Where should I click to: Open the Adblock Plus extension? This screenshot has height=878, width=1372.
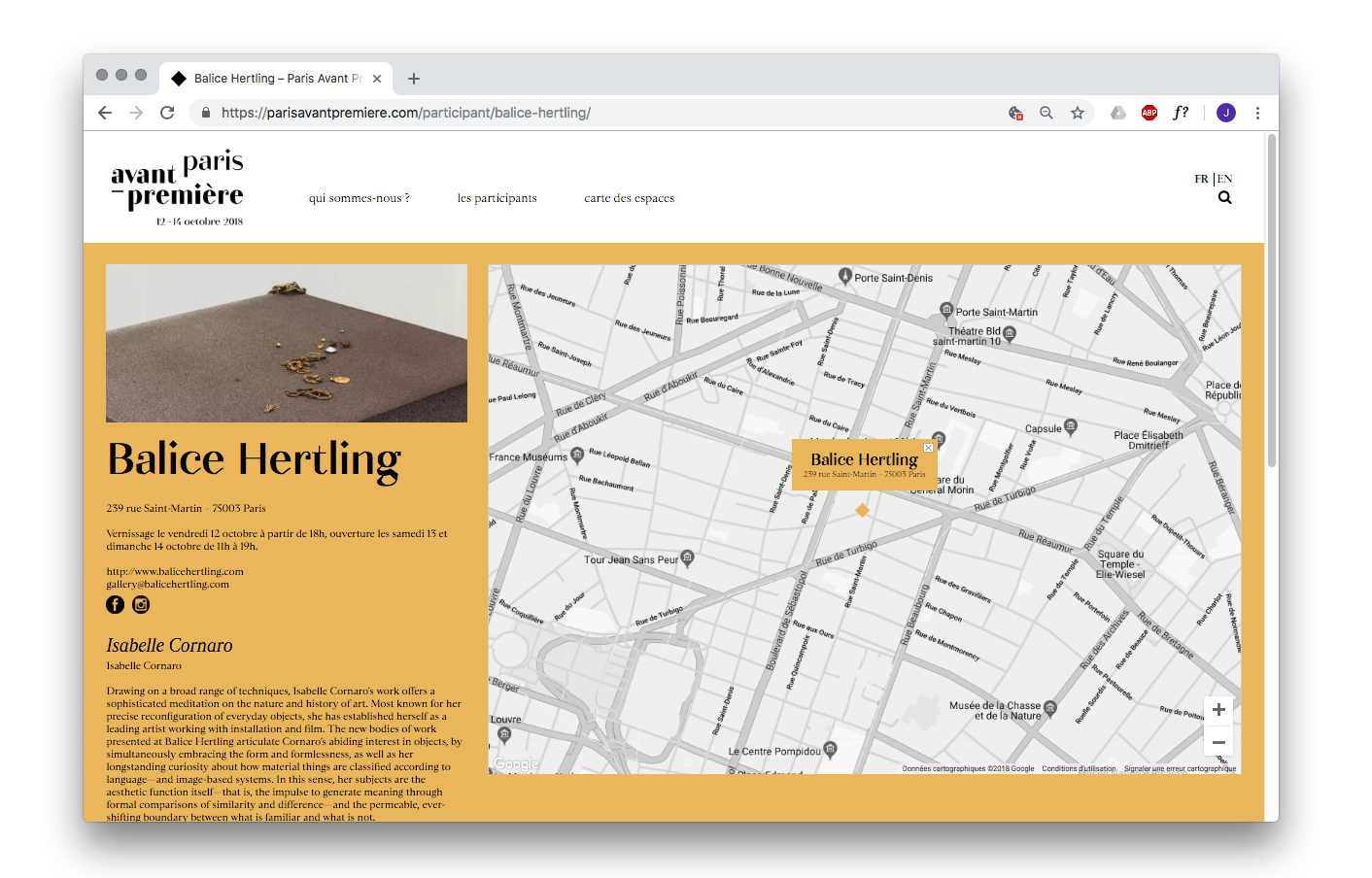[x=1149, y=113]
